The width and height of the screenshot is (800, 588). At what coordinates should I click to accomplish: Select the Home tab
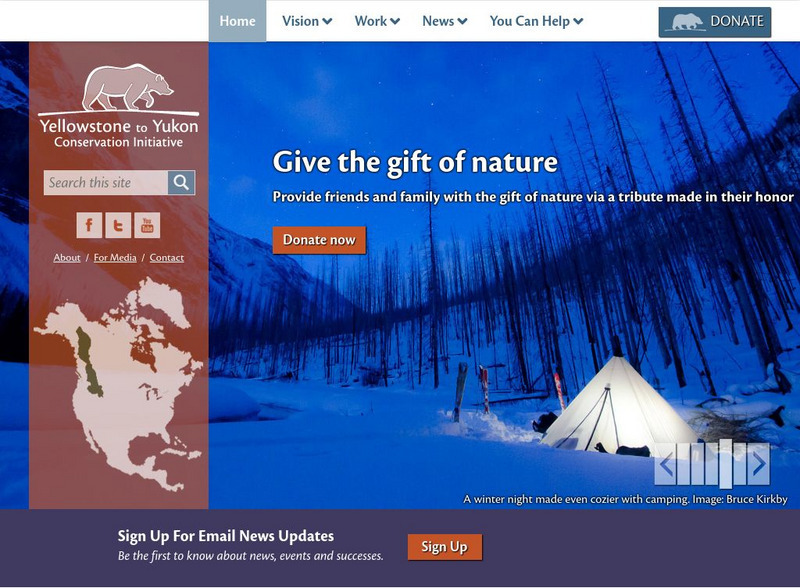click(x=237, y=21)
